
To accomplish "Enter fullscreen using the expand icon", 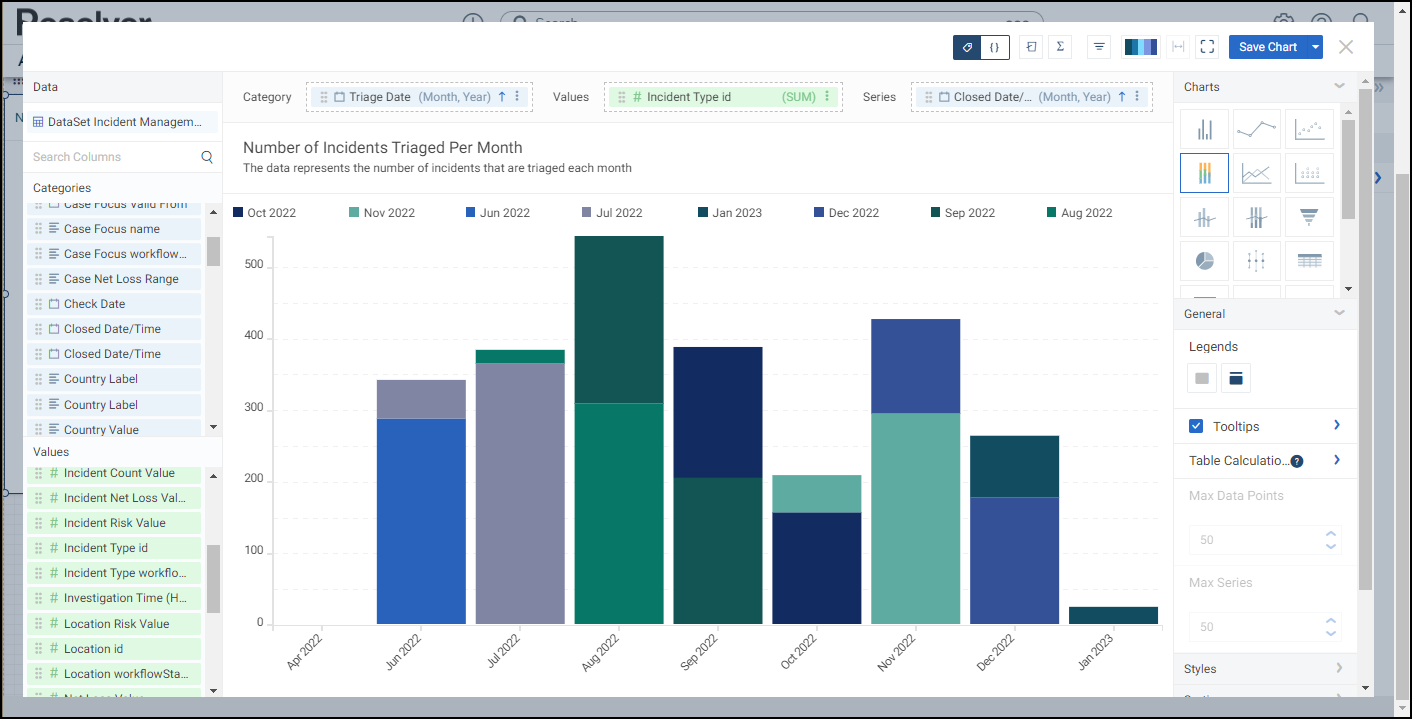I will click(x=1207, y=47).
